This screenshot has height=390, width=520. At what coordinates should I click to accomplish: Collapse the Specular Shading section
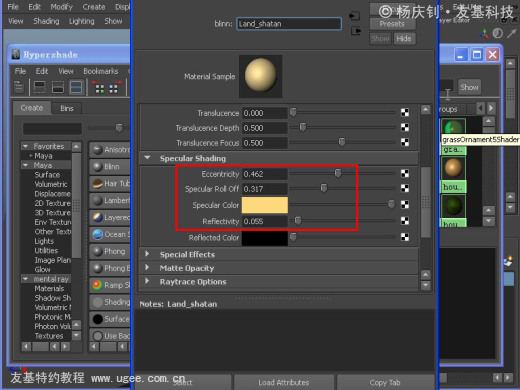pyautogui.click(x=147, y=158)
